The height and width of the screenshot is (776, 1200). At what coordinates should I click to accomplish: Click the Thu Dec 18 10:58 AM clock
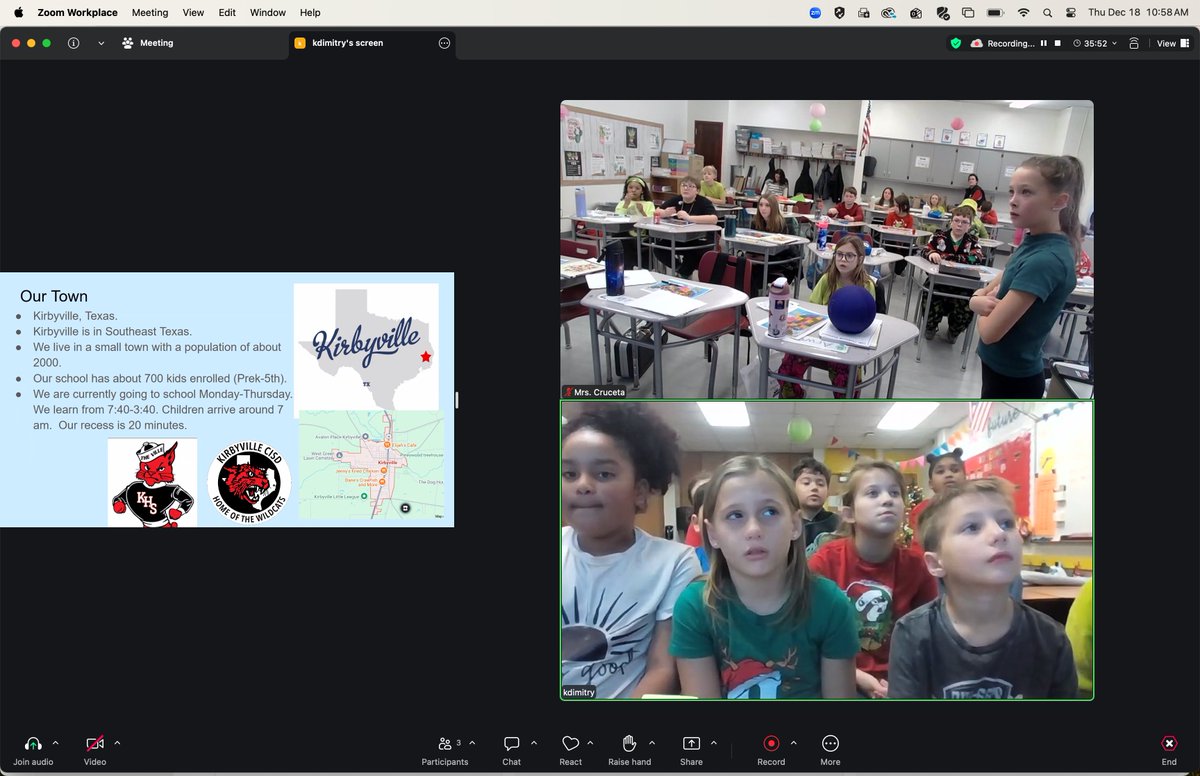[x=1138, y=12]
